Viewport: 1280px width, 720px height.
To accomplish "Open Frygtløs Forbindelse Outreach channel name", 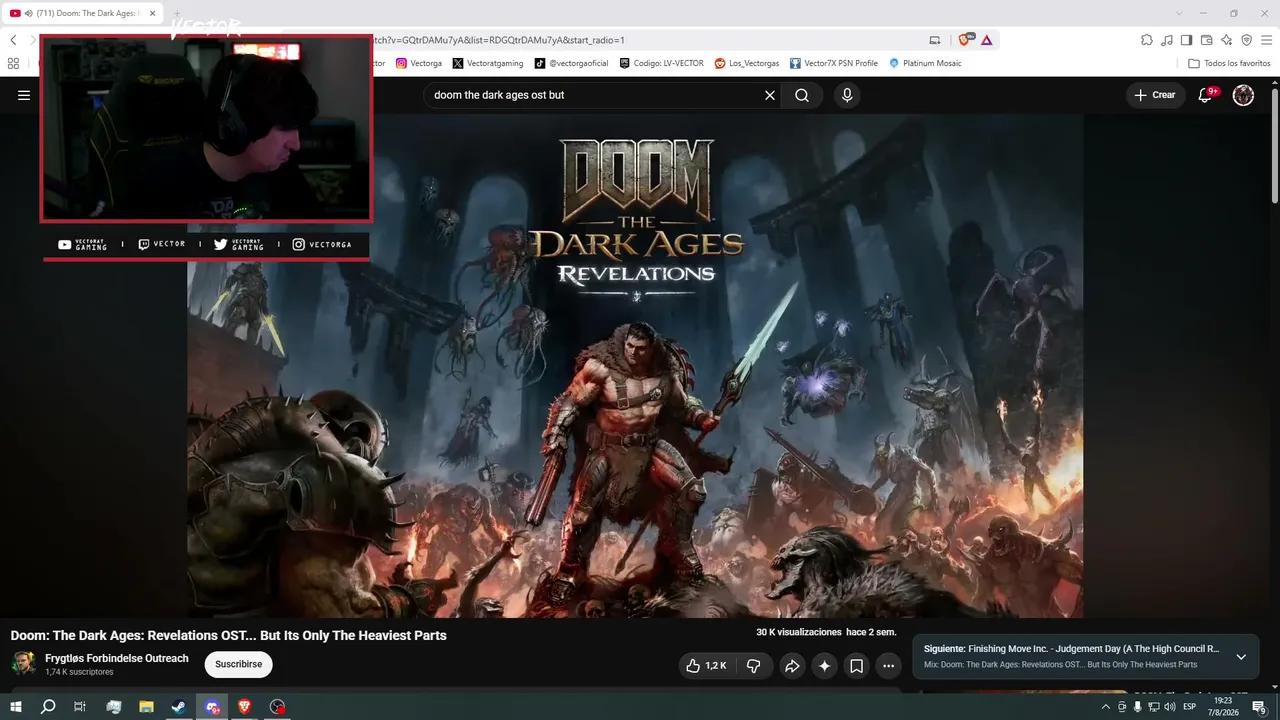I will [117, 658].
